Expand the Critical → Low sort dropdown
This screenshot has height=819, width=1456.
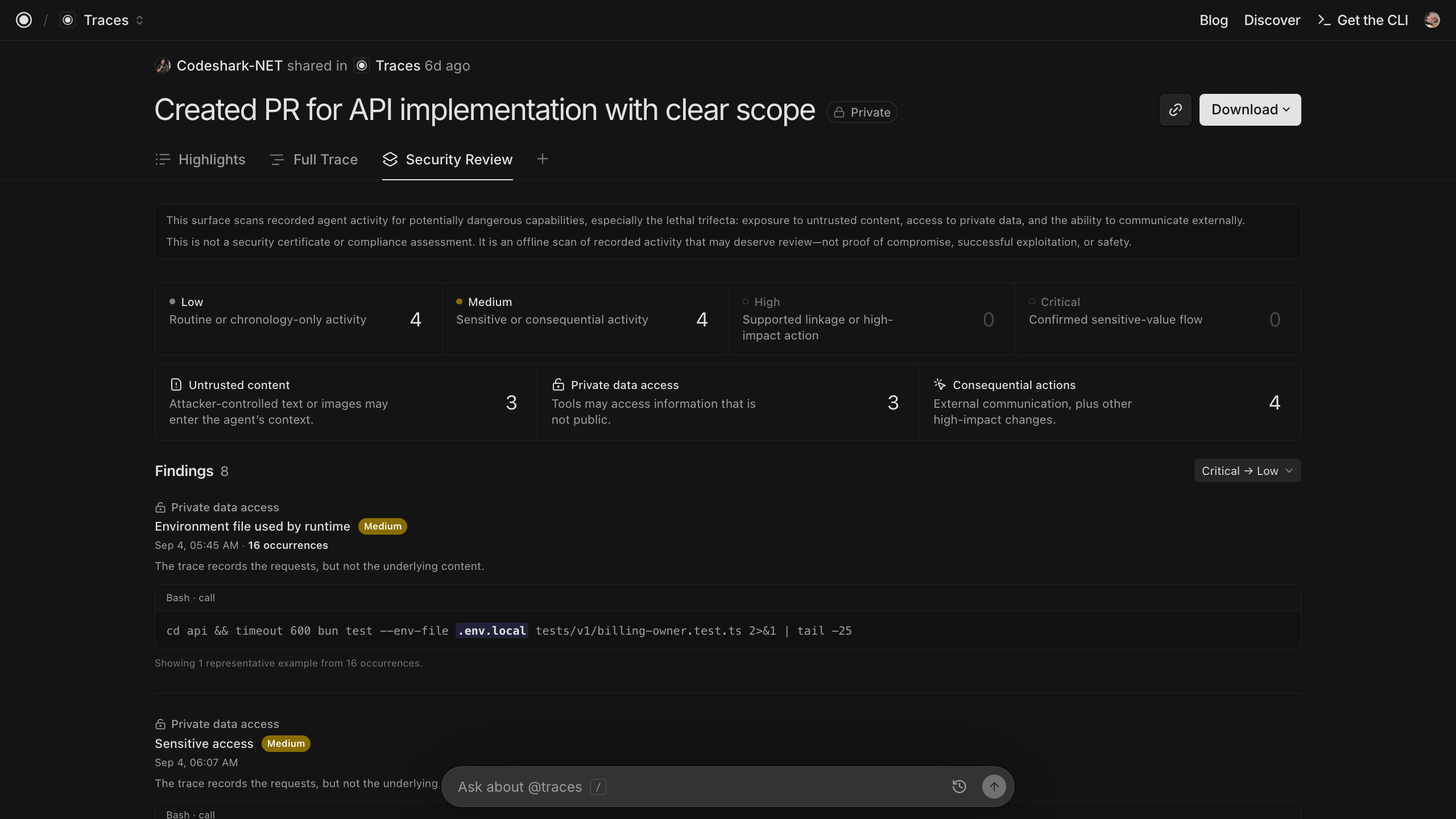click(1247, 470)
